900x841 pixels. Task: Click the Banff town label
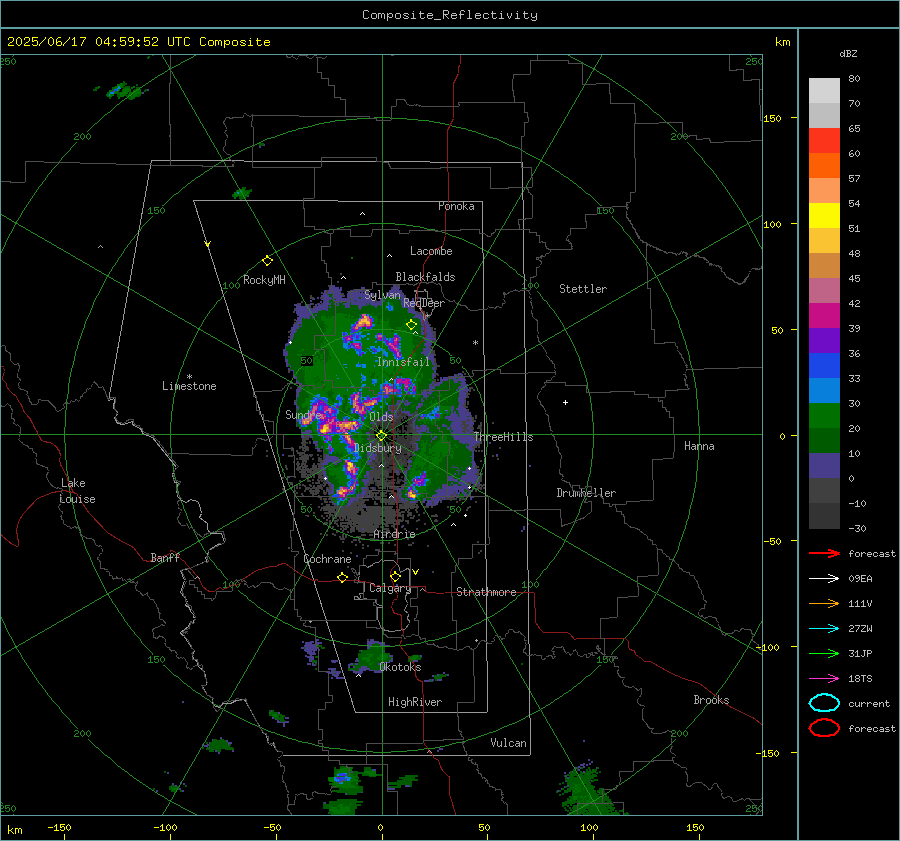click(165, 558)
